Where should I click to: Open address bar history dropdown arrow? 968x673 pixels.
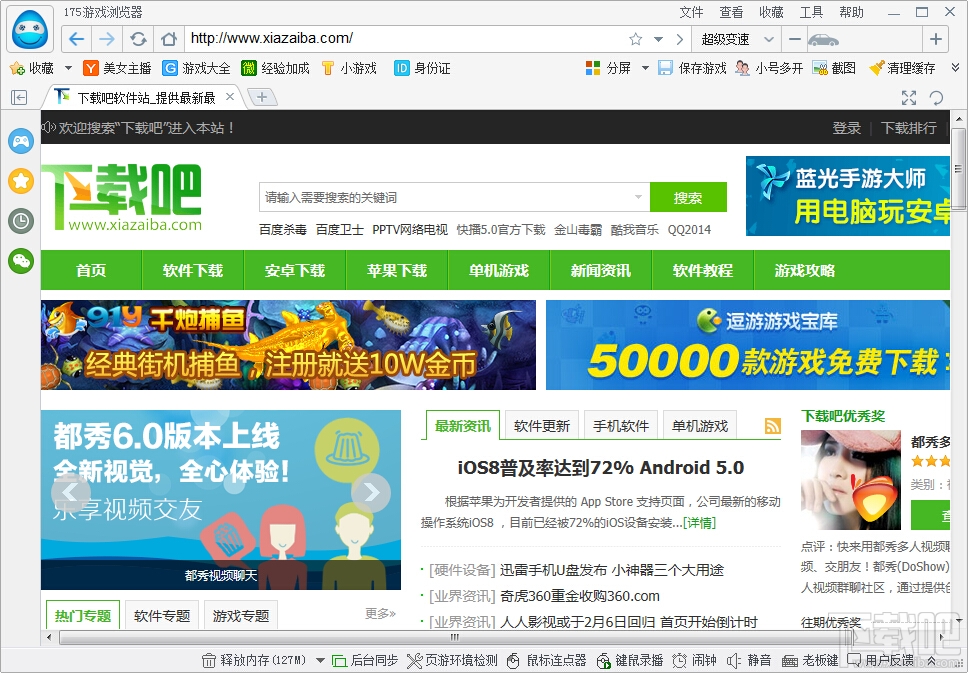(658, 39)
